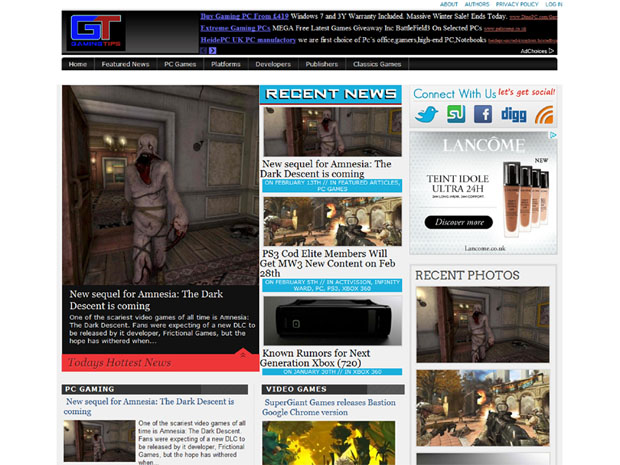Image resolution: width=620 pixels, height=465 pixels.
Task: Click the Lancôme ad info icon
Action: [x=553, y=135]
